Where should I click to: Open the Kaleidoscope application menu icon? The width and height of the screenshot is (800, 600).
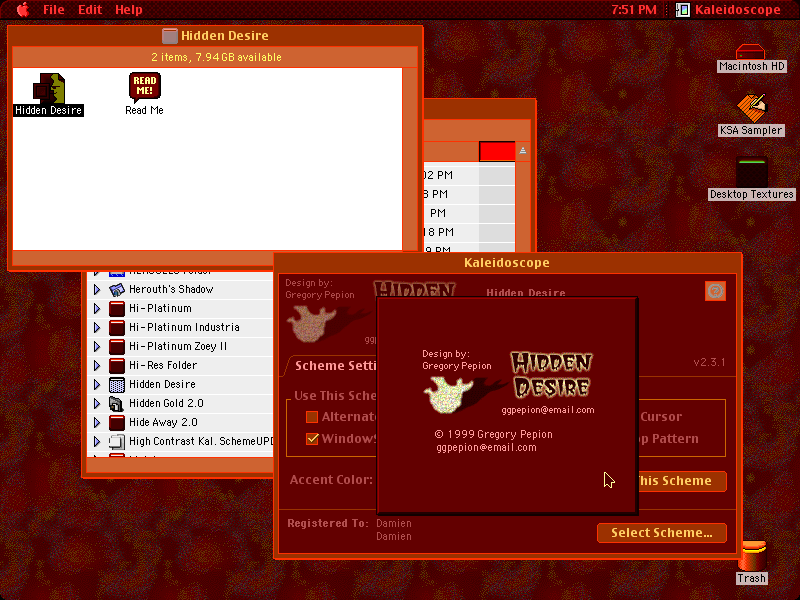(x=683, y=10)
